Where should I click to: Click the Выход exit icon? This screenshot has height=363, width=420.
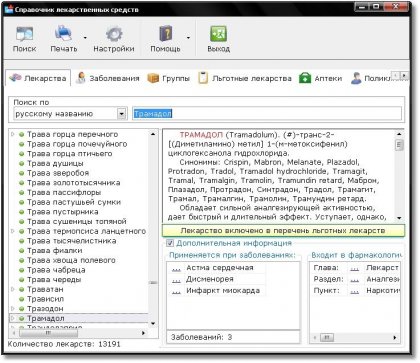pyautogui.click(x=218, y=34)
